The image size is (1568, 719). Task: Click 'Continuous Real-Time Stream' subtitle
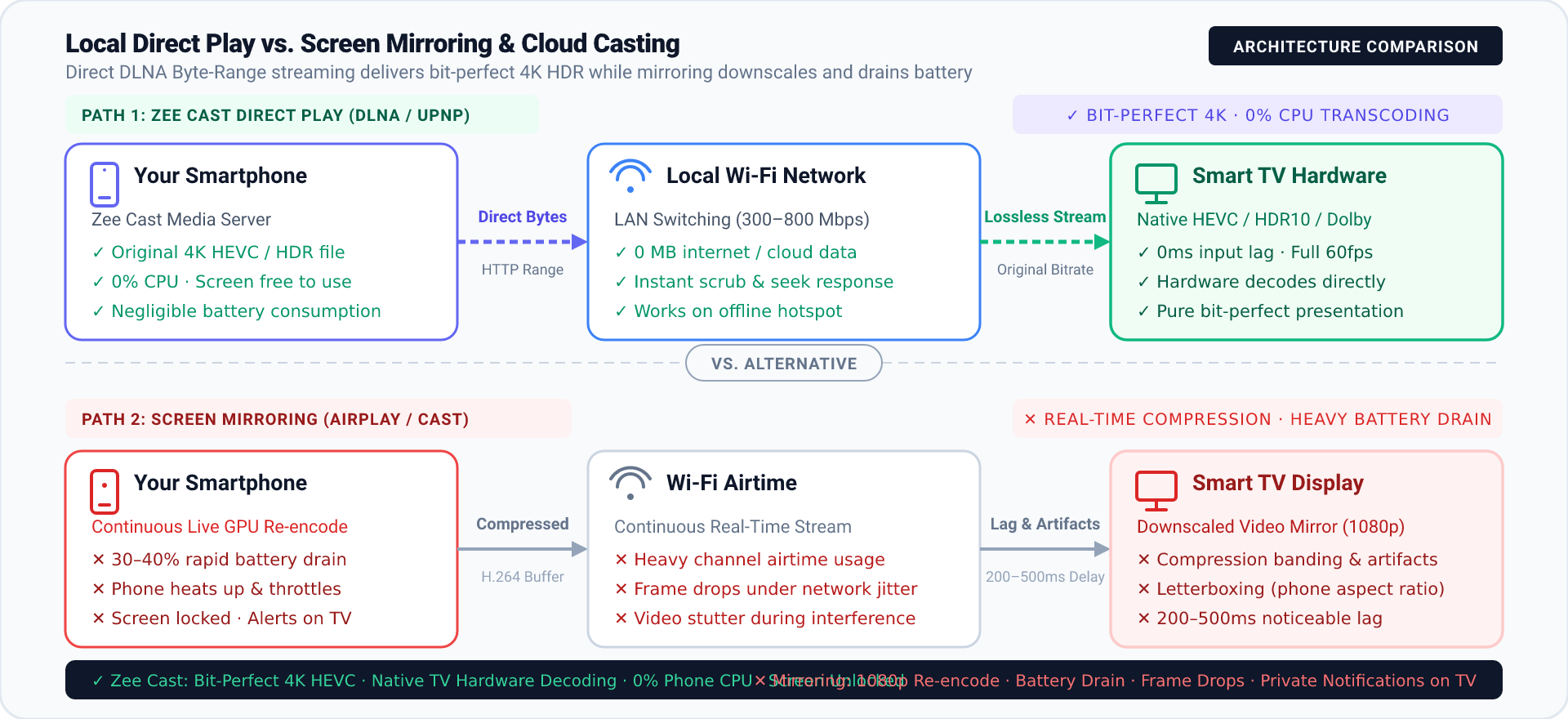733,527
